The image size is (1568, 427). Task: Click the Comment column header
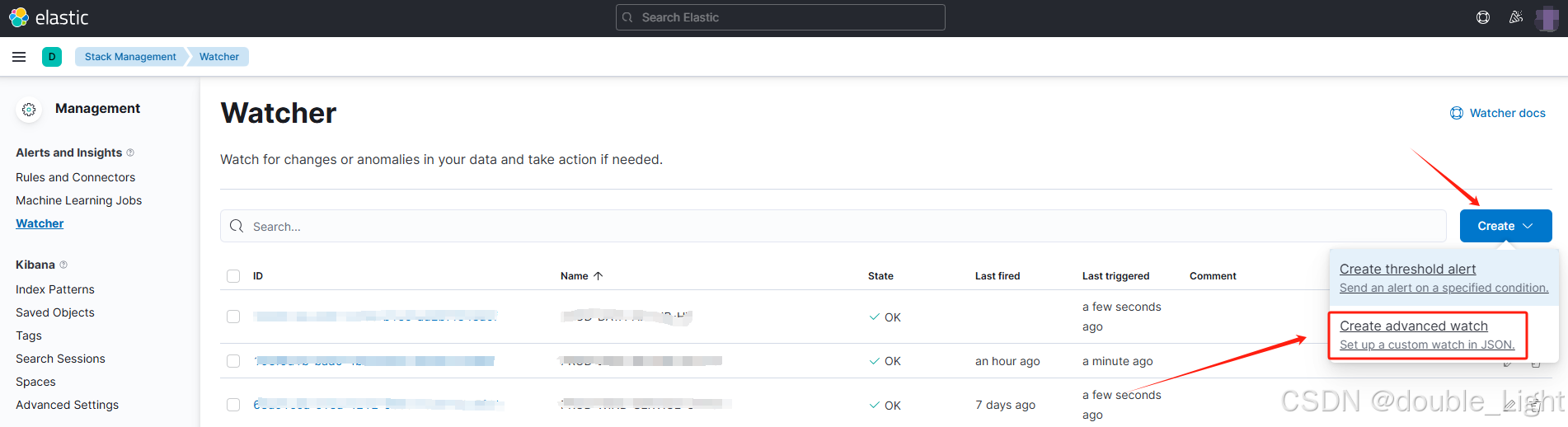(1213, 276)
